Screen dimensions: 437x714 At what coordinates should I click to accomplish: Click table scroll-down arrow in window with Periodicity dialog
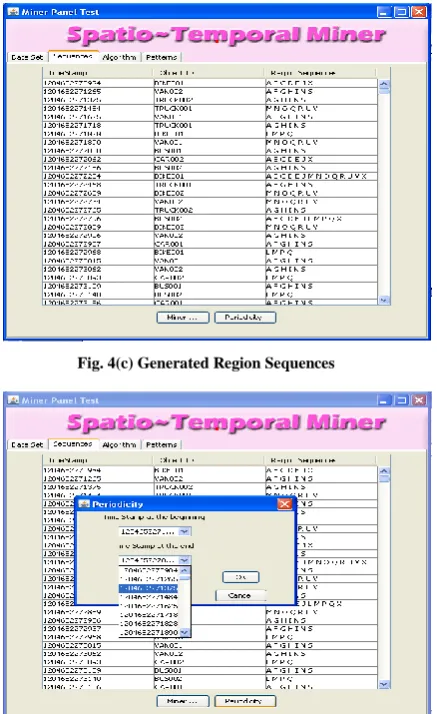[x=384, y=684]
